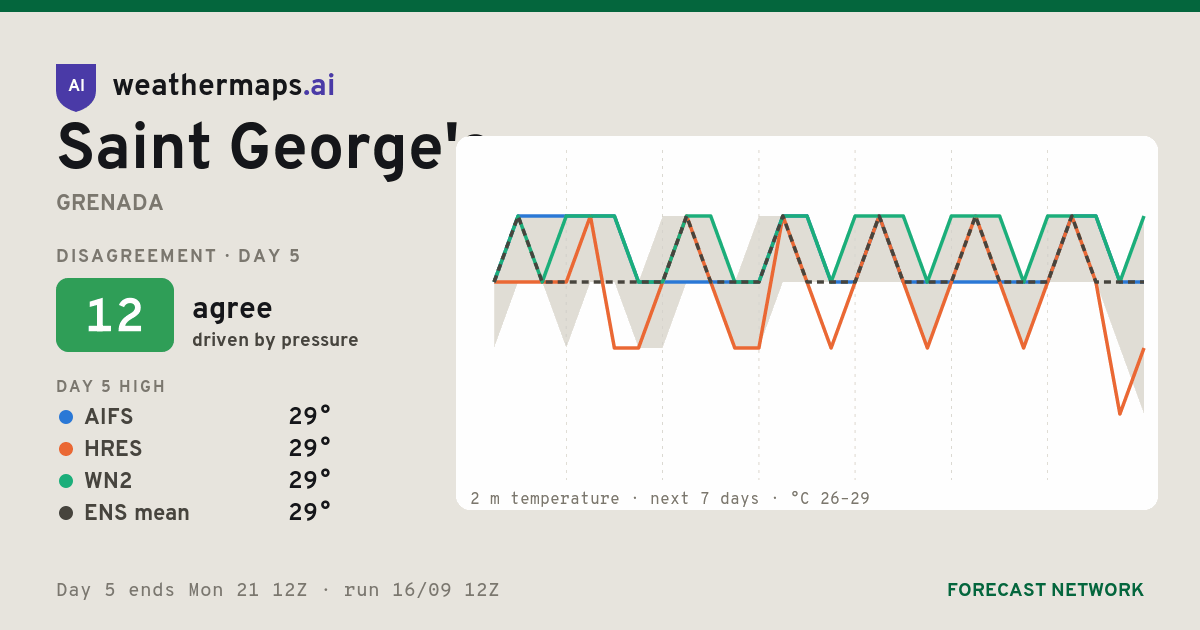Click the FORECAST NETWORK link
This screenshot has height=630, width=1200.
(1046, 590)
